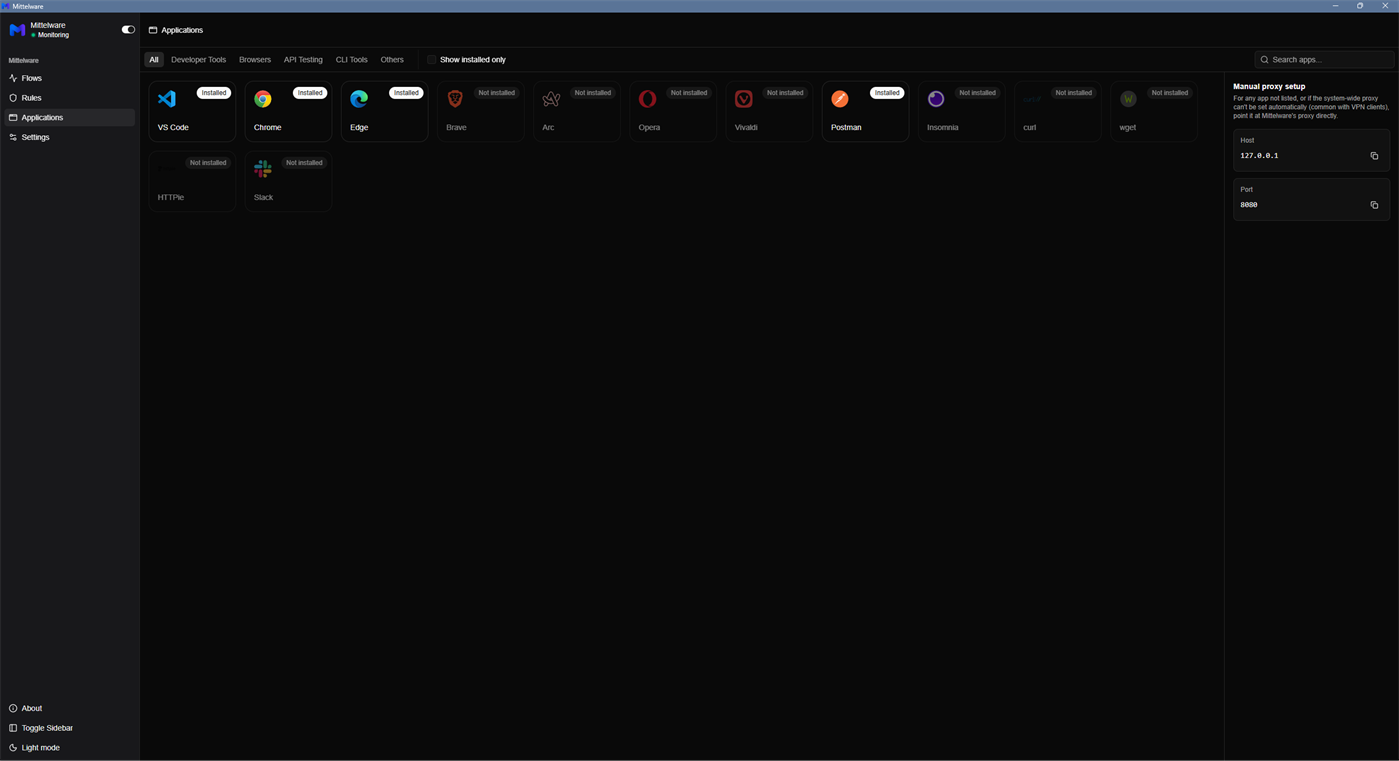Click the Installed badge on Postman
The image size is (1399, 761).
[x=887, y=93]
